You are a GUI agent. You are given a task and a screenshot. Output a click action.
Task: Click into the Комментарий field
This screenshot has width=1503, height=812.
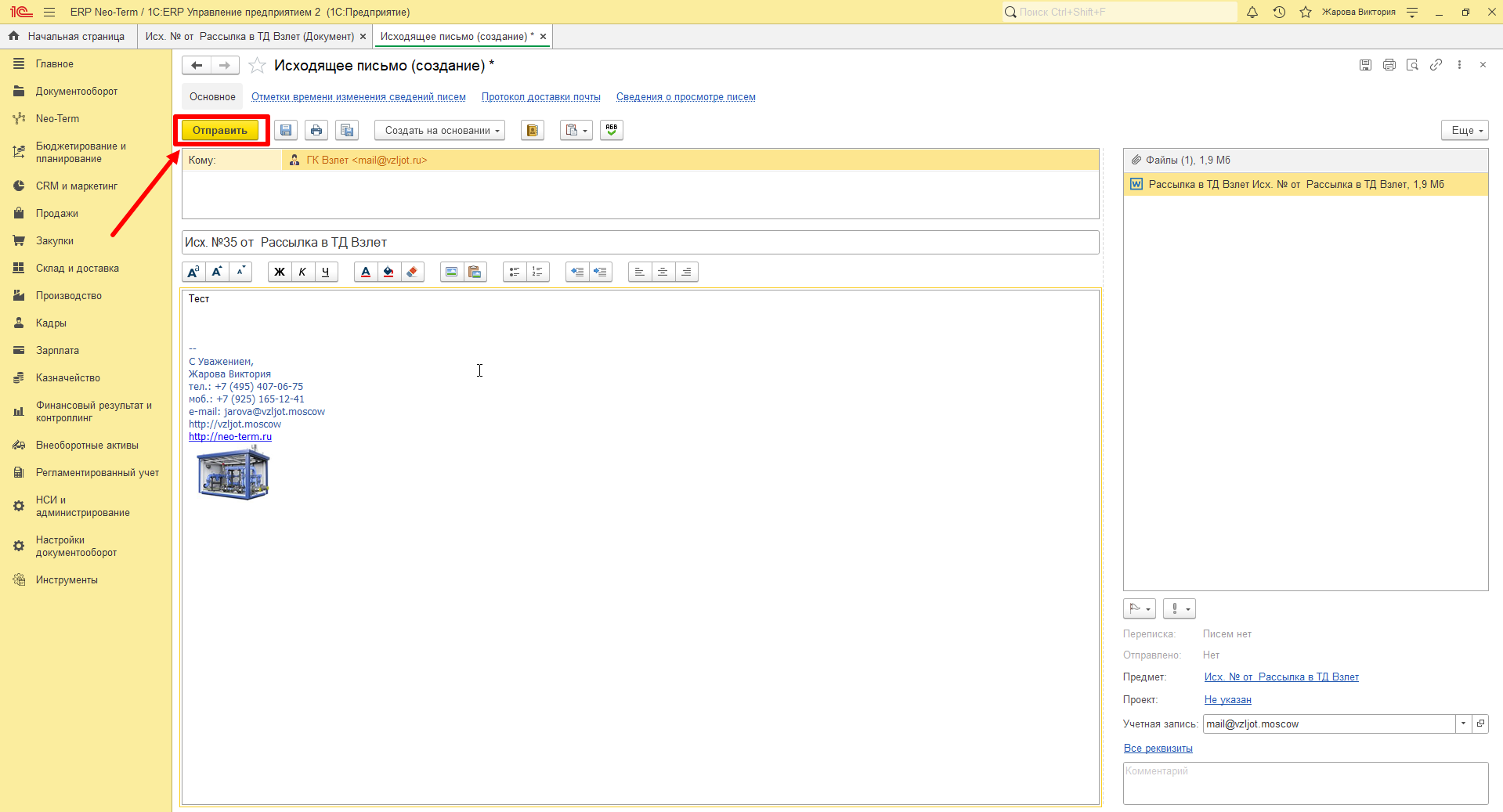pos(1306,783)
